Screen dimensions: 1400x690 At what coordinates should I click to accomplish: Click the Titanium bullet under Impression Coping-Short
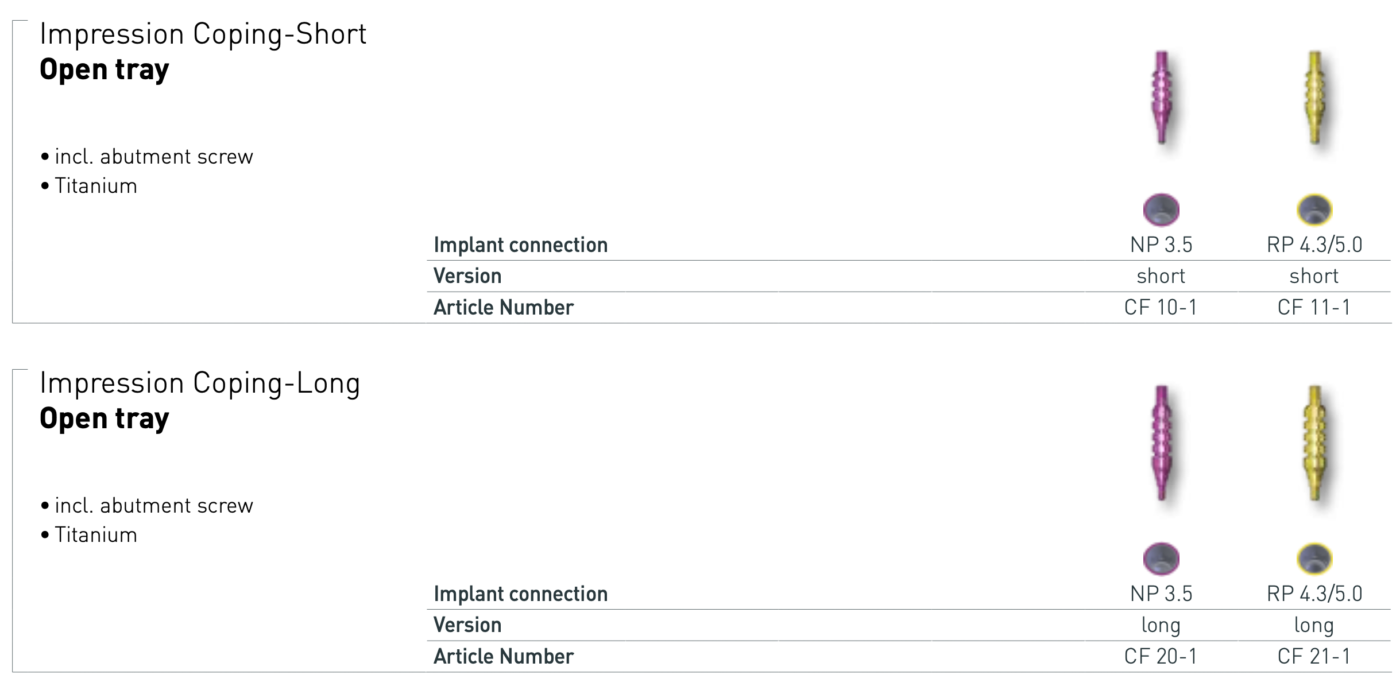[95, 186]
